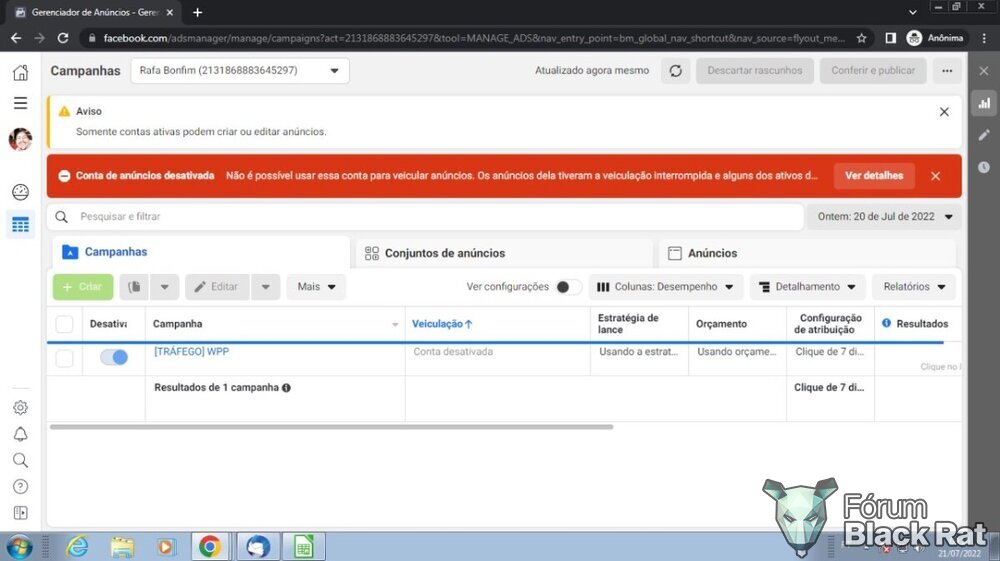Image resolution: width=1000 pixels, height=561 pixels.
Task: Open the [TRÁFEGO] WPP campaign link
Action: (191, 351)
